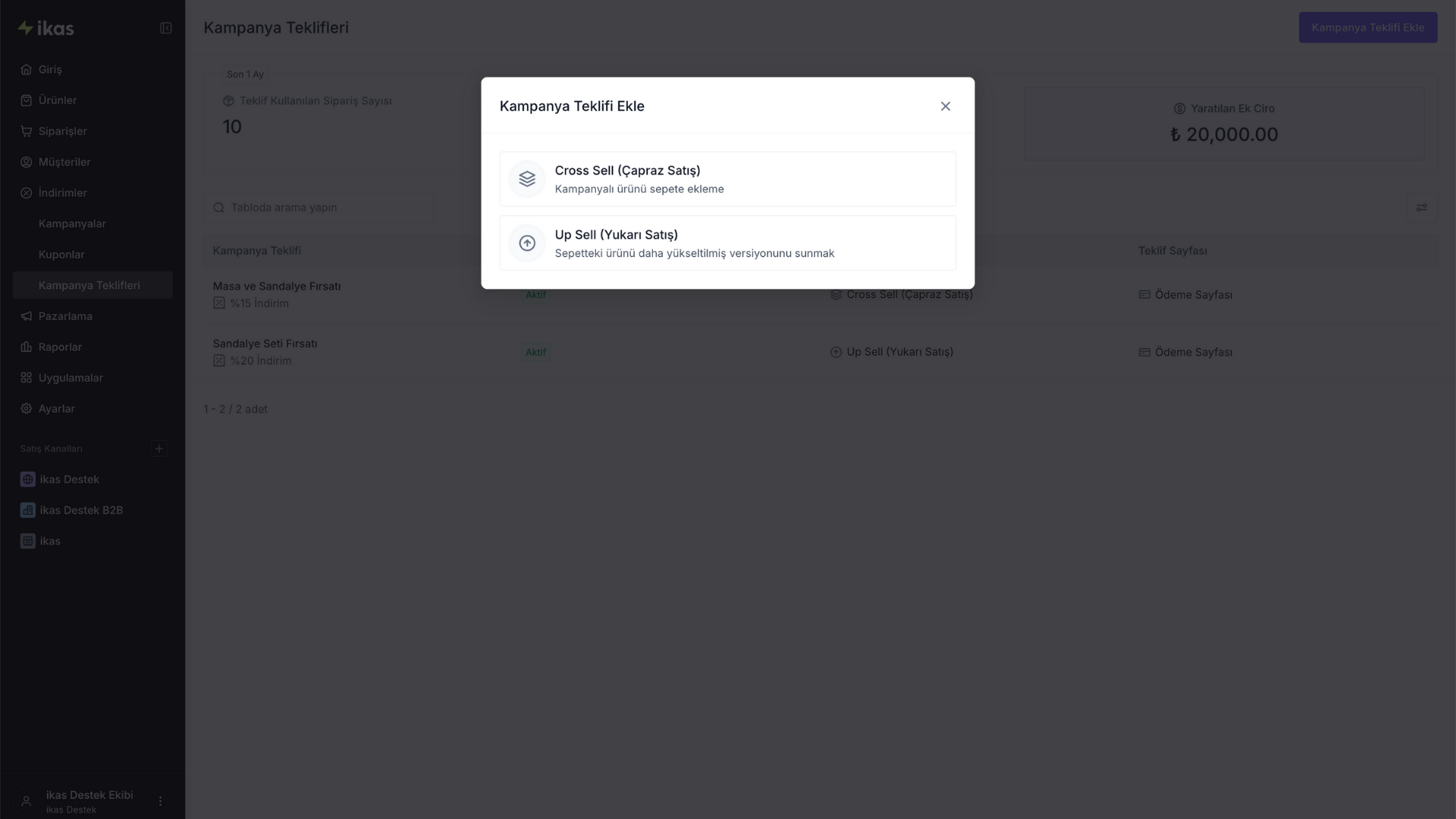The height and width of the screenshot is (819, 1456).
Task: Open Raporlar in sidebar
Action: click(x=60, y=347)
